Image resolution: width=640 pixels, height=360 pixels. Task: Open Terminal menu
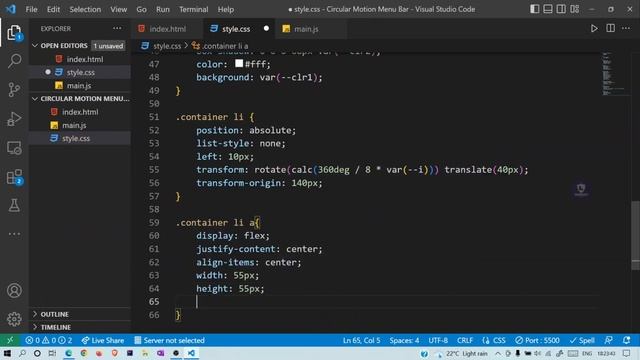pos(193,9)
